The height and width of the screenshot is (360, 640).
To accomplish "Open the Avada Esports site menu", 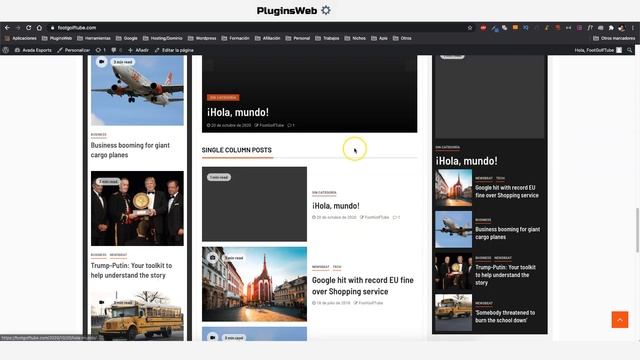I will point(33,50).
